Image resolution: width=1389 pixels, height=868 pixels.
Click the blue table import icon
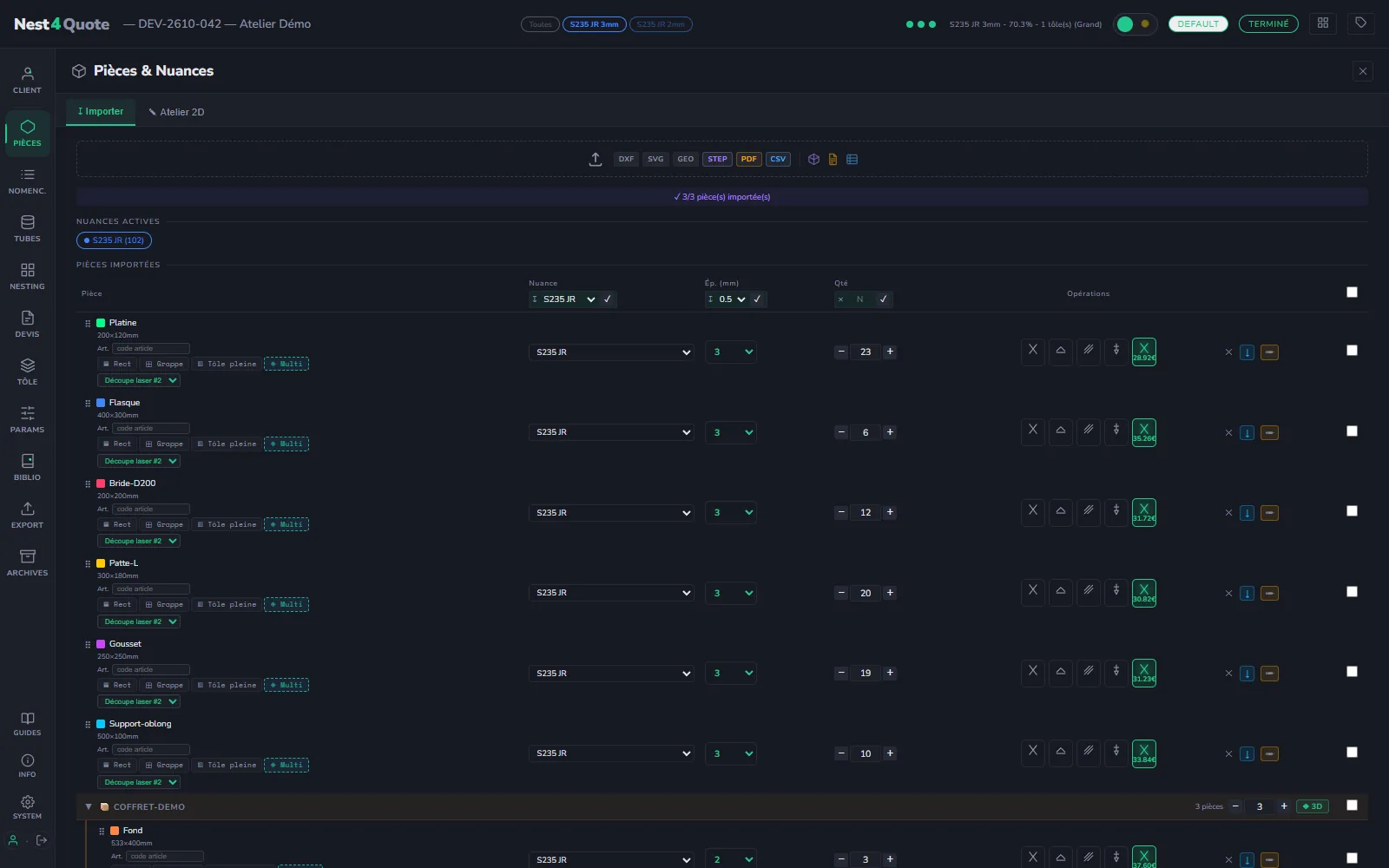[x=852, y=159]
